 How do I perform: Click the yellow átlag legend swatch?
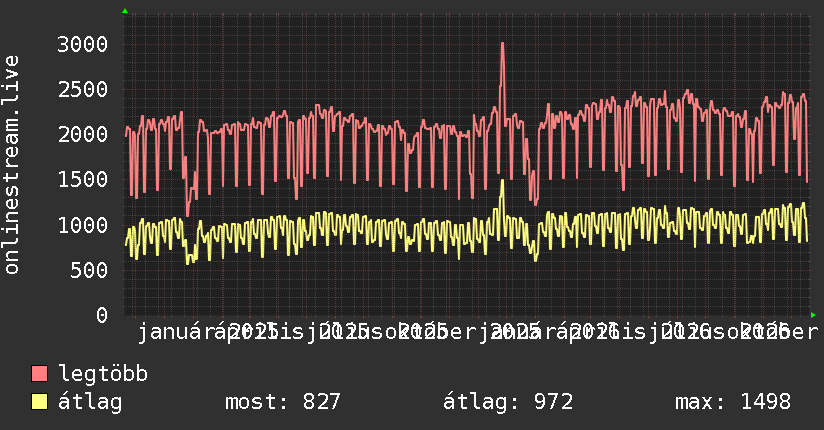click(x=39, y=402)
